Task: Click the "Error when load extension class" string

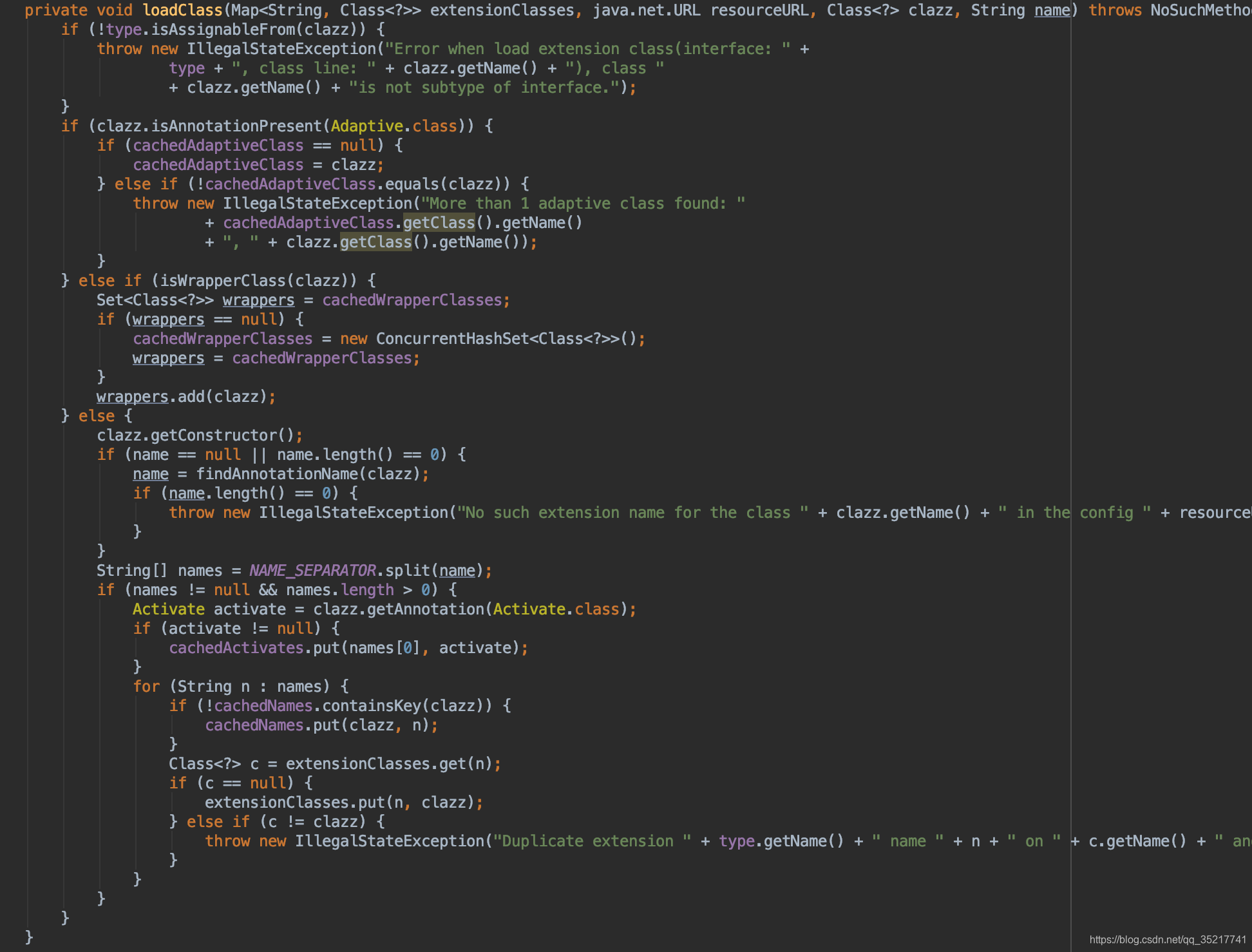Action: [587, 49]
